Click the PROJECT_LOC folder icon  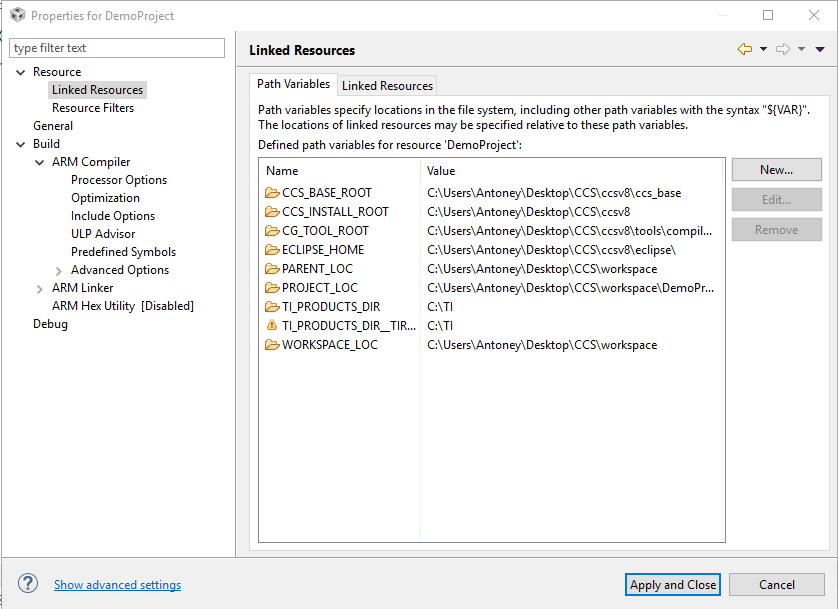[272, 288]
